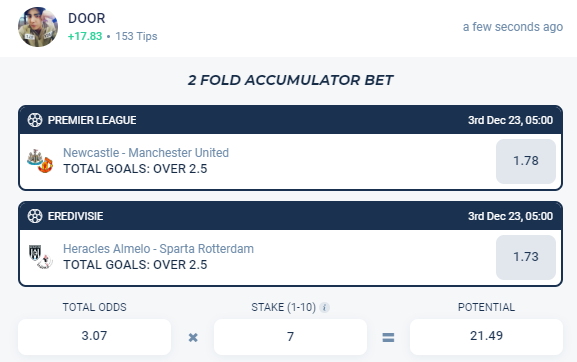Viewport: 577px width, 362px height.
Task: Open the 153 Tips link
Action: pyautogui.click(x=136, y=36)
